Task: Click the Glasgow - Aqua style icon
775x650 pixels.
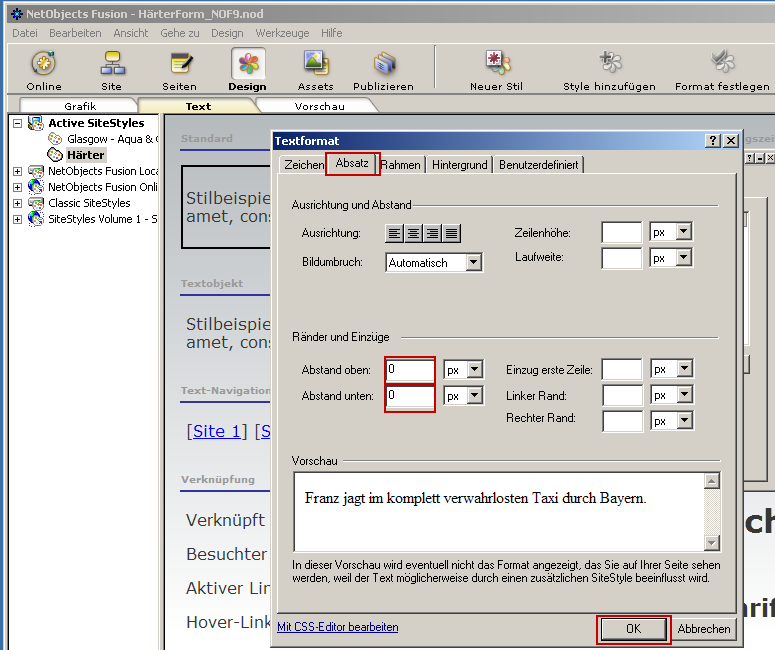Action: [55, 139]
